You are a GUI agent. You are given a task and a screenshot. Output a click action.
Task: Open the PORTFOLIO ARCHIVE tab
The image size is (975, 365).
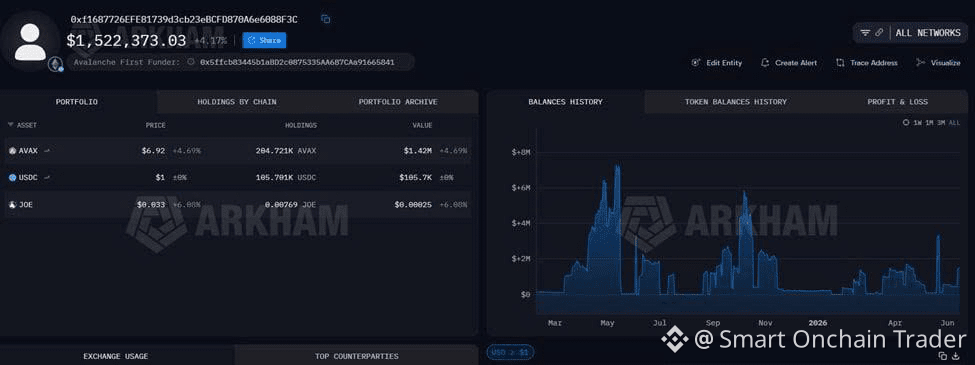(398, 102)
